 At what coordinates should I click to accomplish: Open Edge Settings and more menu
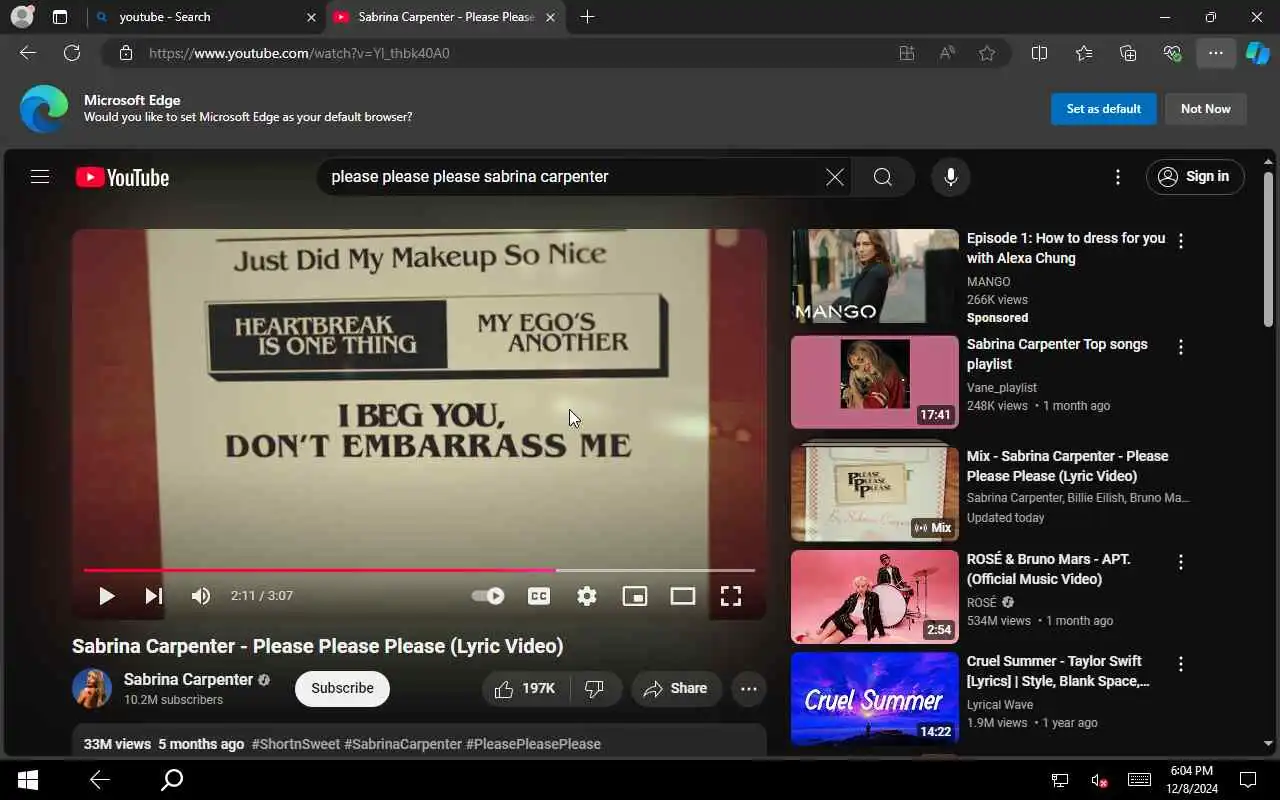1216,53
